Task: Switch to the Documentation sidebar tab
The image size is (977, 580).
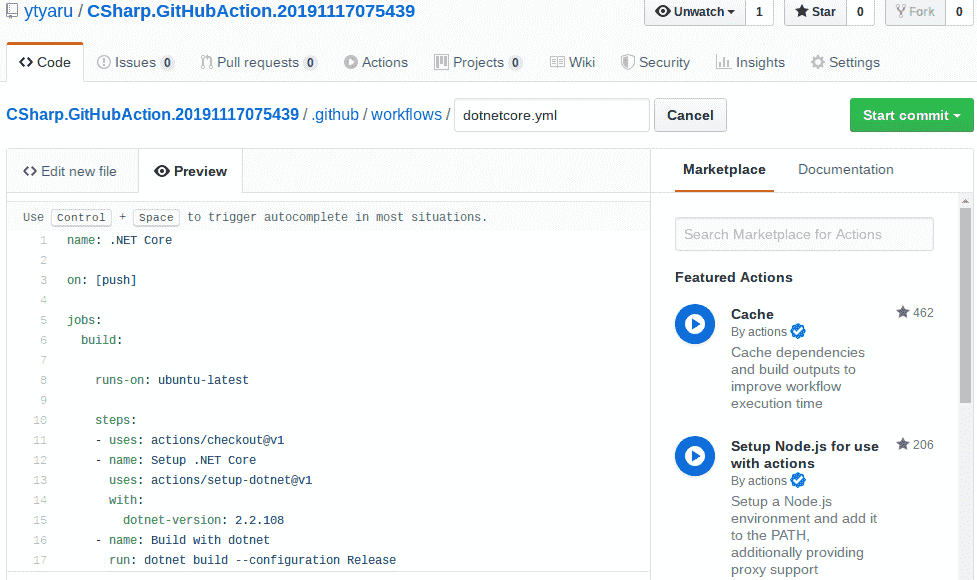Action: [846, 169]
